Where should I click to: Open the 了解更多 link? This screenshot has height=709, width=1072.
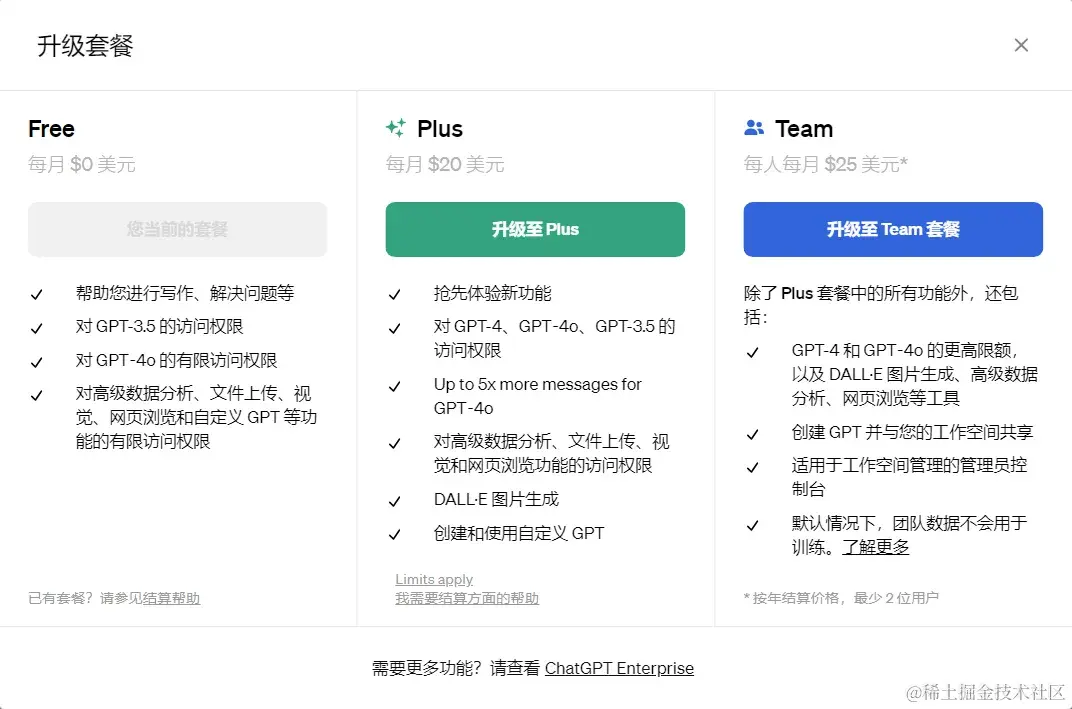tap(876, 547)
